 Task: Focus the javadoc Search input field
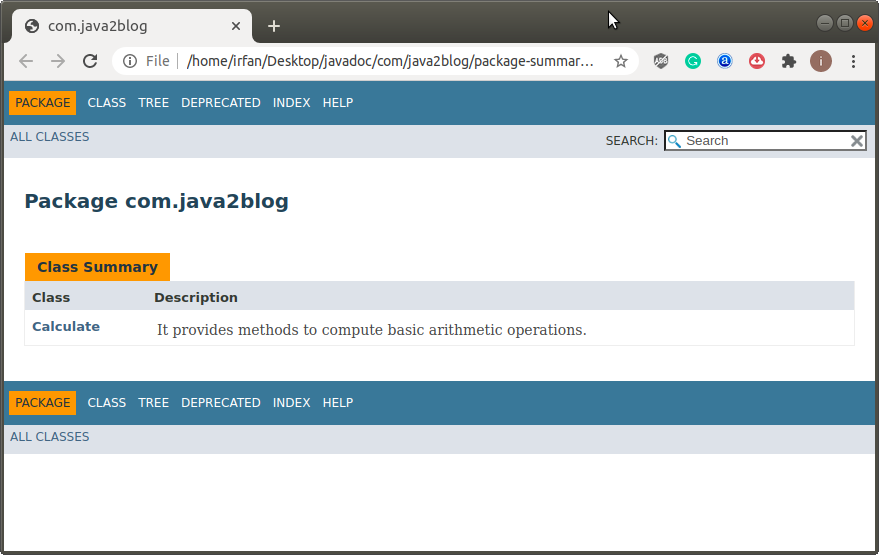pos(765,141)
